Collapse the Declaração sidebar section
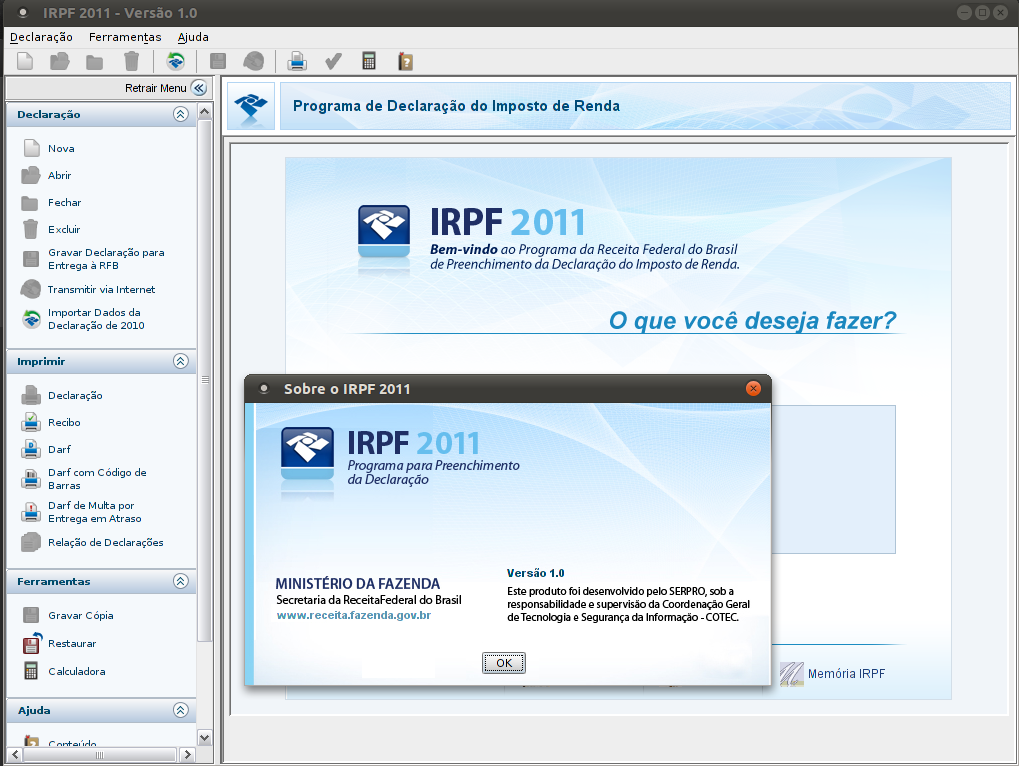The height and width of the screenshot is (766, 1019). point(181,114)
